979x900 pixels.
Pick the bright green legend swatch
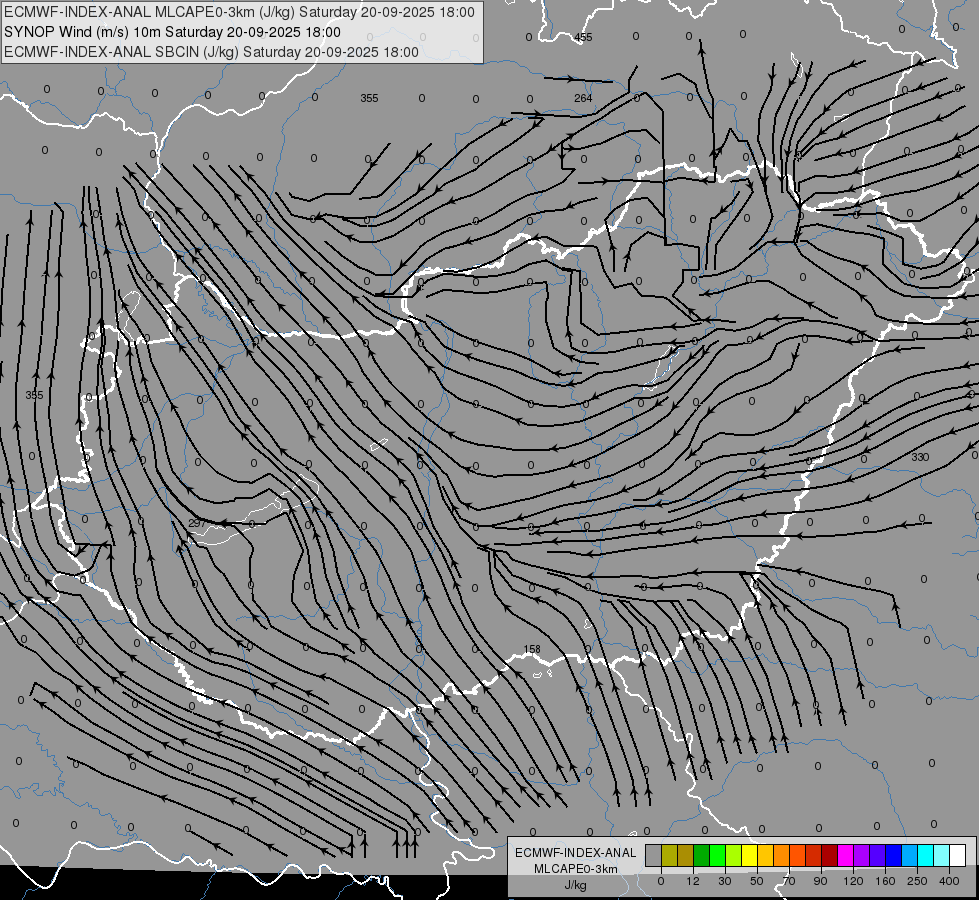717,855
